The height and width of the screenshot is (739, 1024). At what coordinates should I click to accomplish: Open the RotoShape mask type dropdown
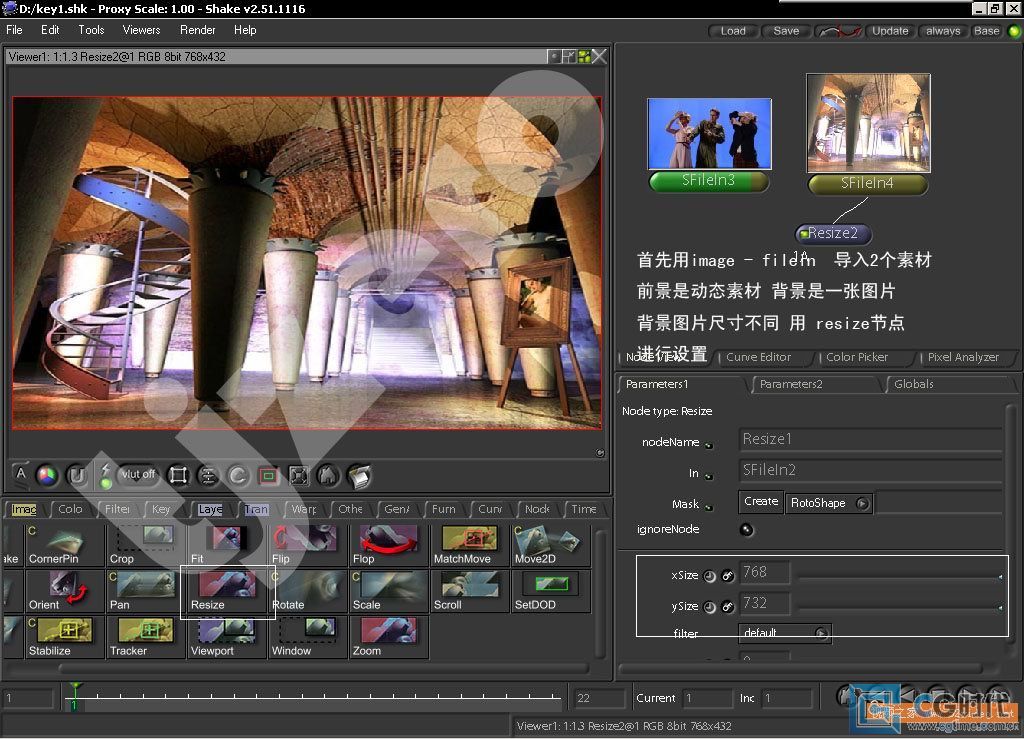point(829,503)
